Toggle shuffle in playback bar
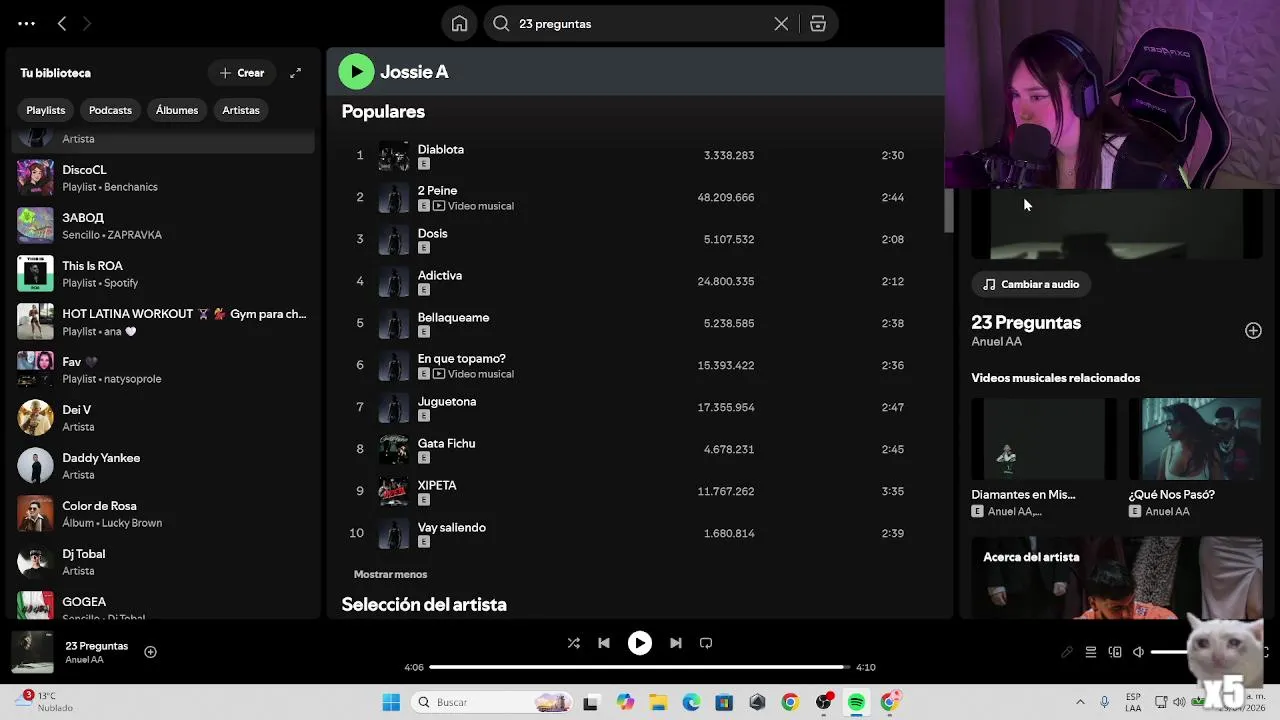The image size is (1280, 720). tap(573, 643)
